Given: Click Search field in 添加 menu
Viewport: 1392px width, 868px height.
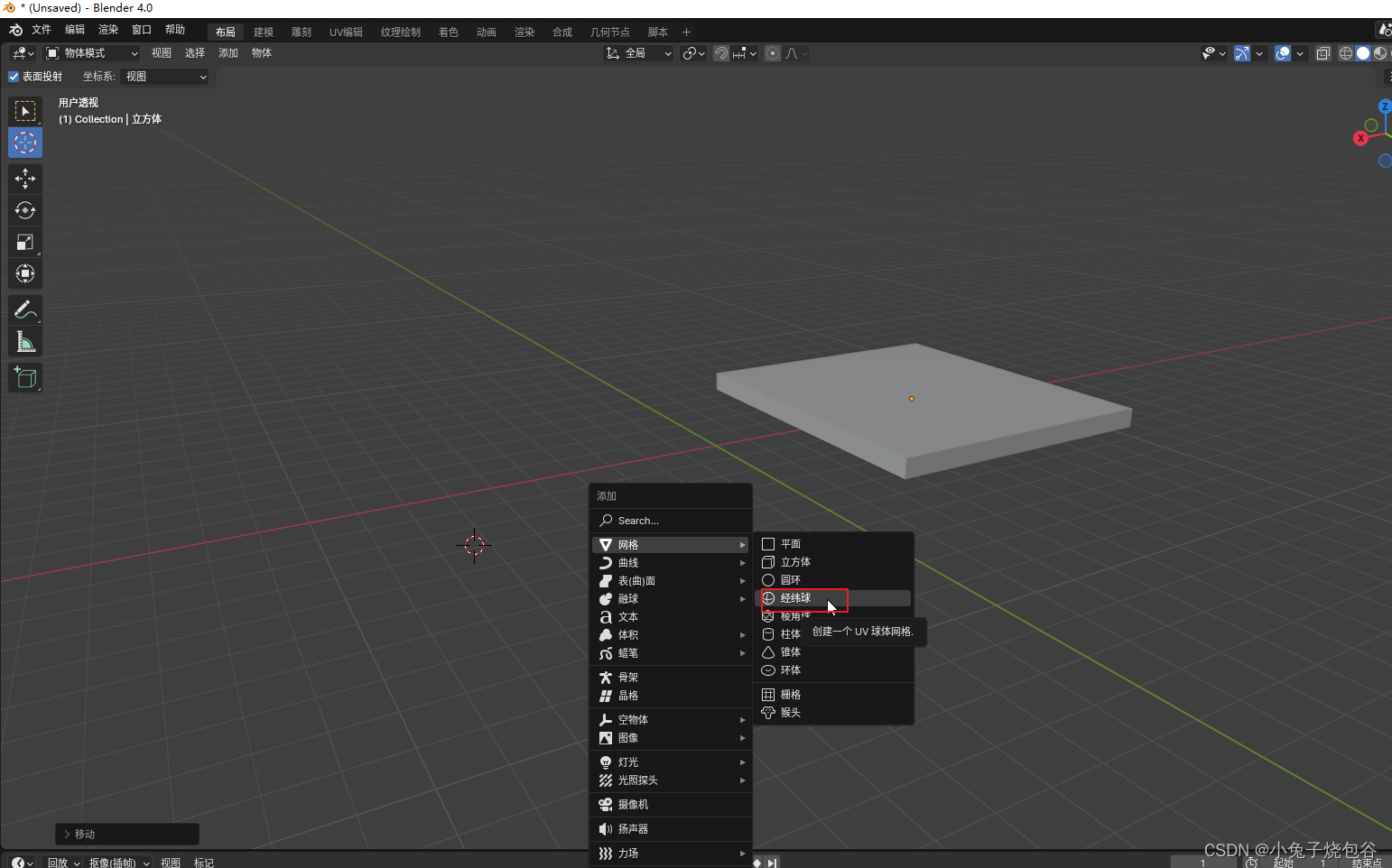Looking at the screenshot, I should coord(671,521).
